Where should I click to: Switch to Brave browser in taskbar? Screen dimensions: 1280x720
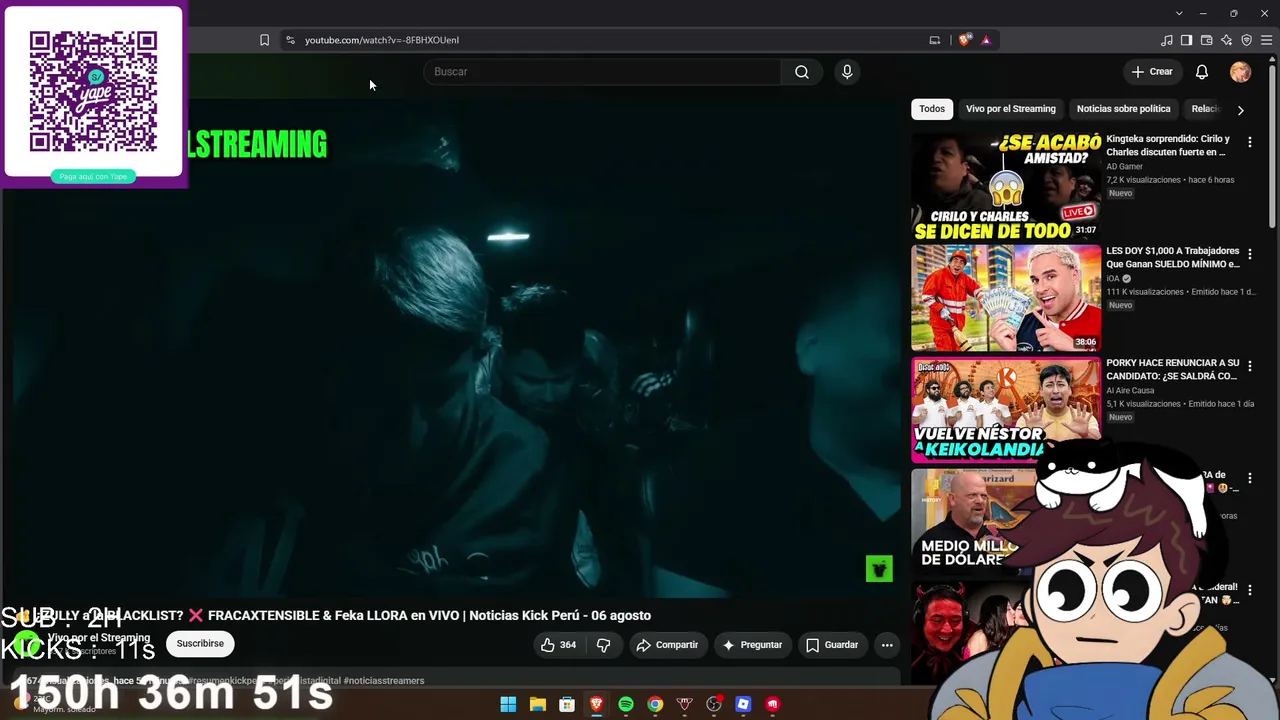[x=596, y=704]
